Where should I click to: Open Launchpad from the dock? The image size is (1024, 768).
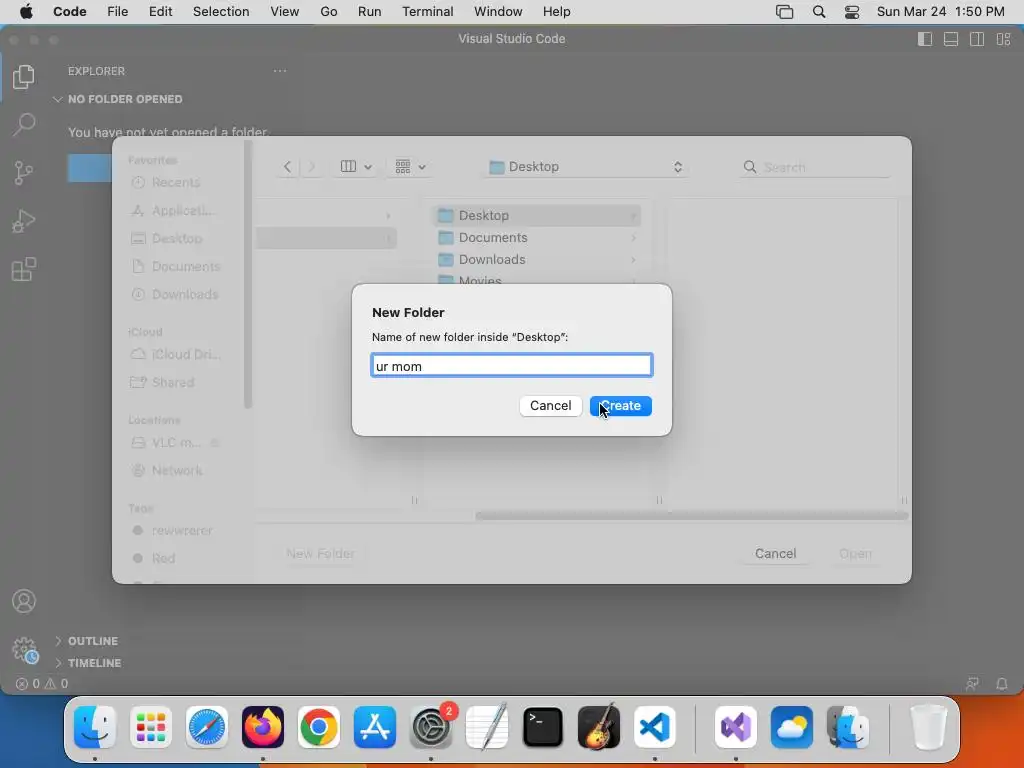151,727
